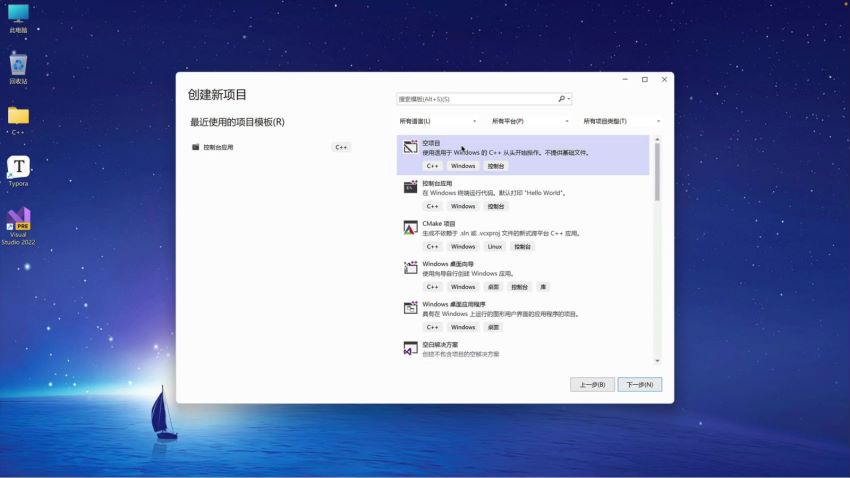Select recent template 控制台应用
The image size is (850, 478).
[218, 147]
